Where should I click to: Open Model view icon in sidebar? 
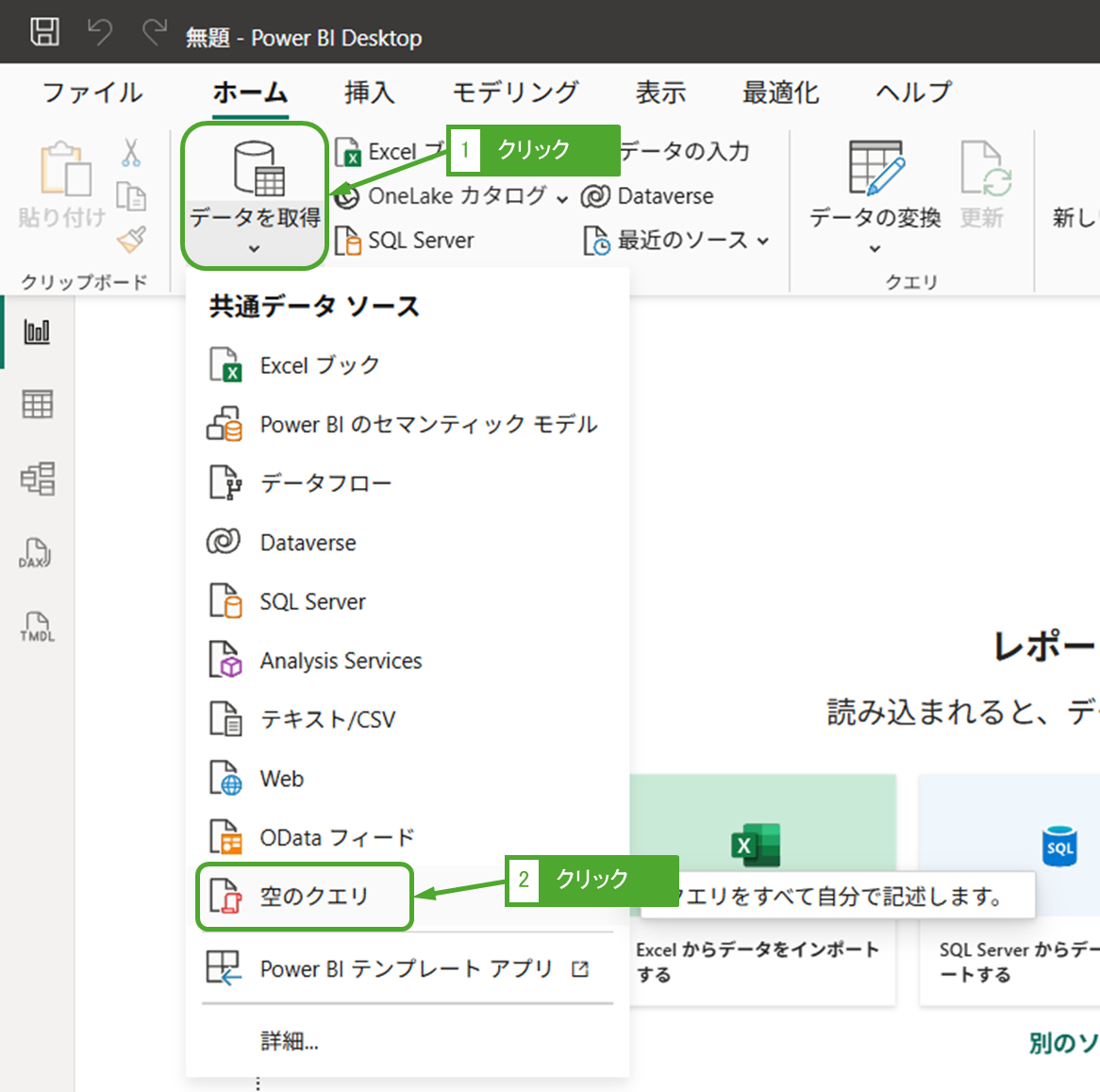click(37, 479)
